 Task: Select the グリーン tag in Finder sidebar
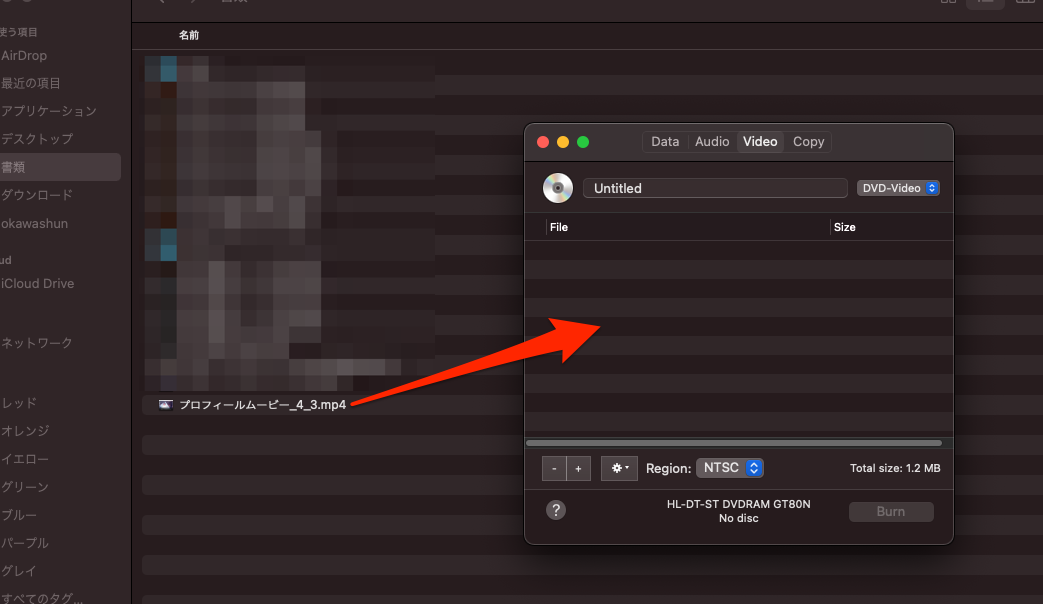pyautogui.click(x=25, y=487)
